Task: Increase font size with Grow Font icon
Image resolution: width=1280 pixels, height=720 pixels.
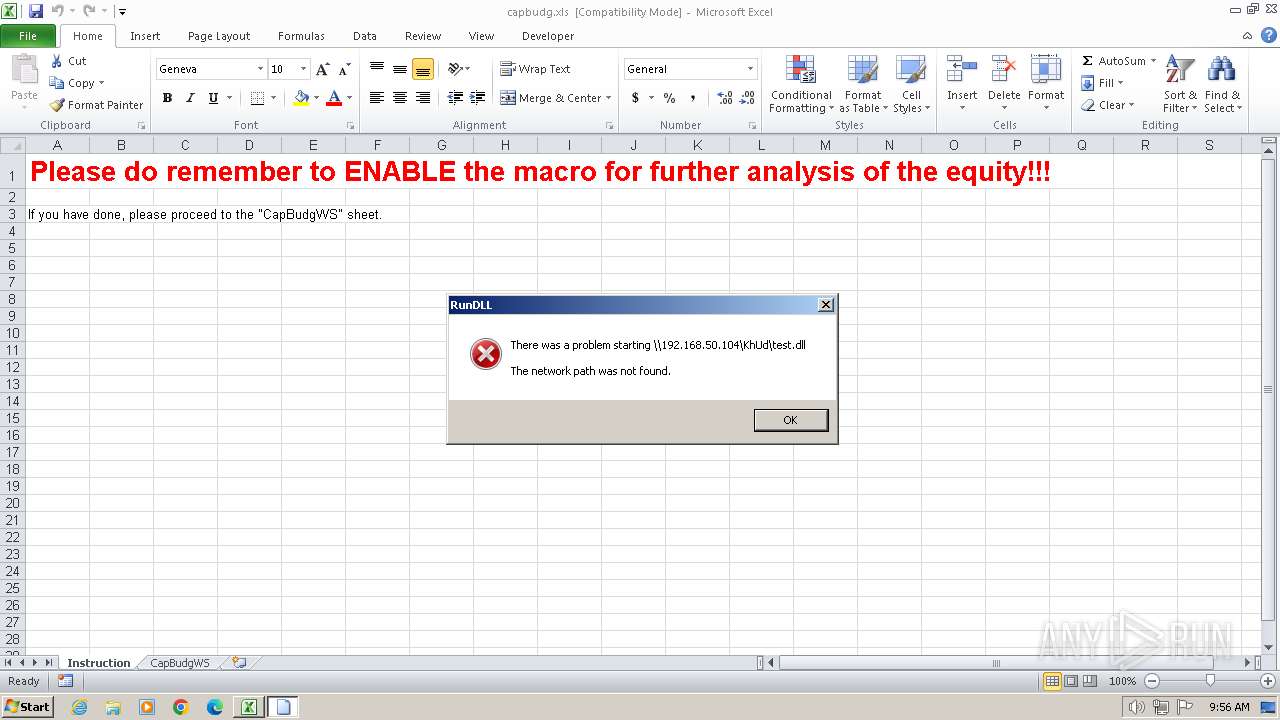Action: point(322,69)
